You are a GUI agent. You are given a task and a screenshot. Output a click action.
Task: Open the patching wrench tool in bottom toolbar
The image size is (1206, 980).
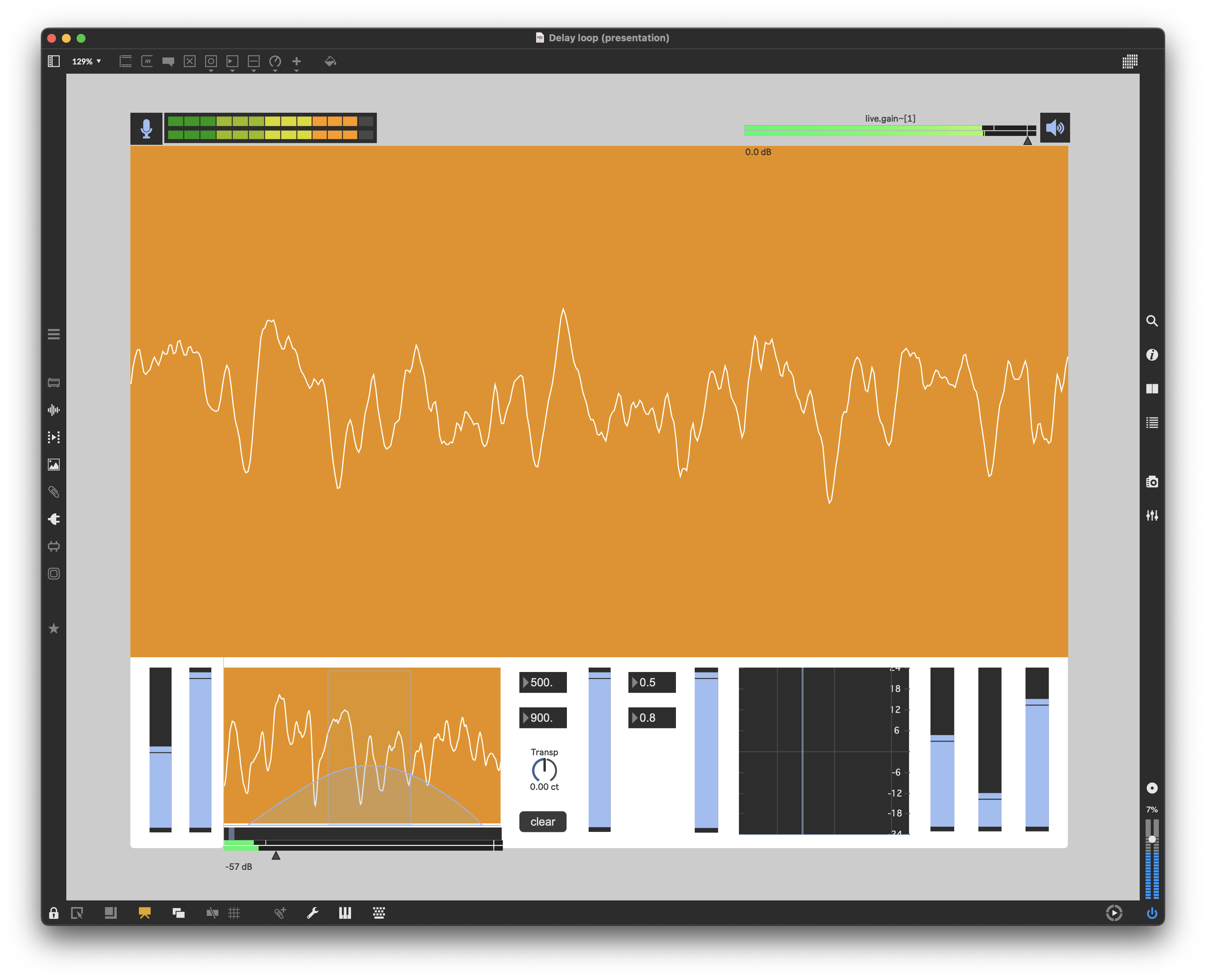313,913
